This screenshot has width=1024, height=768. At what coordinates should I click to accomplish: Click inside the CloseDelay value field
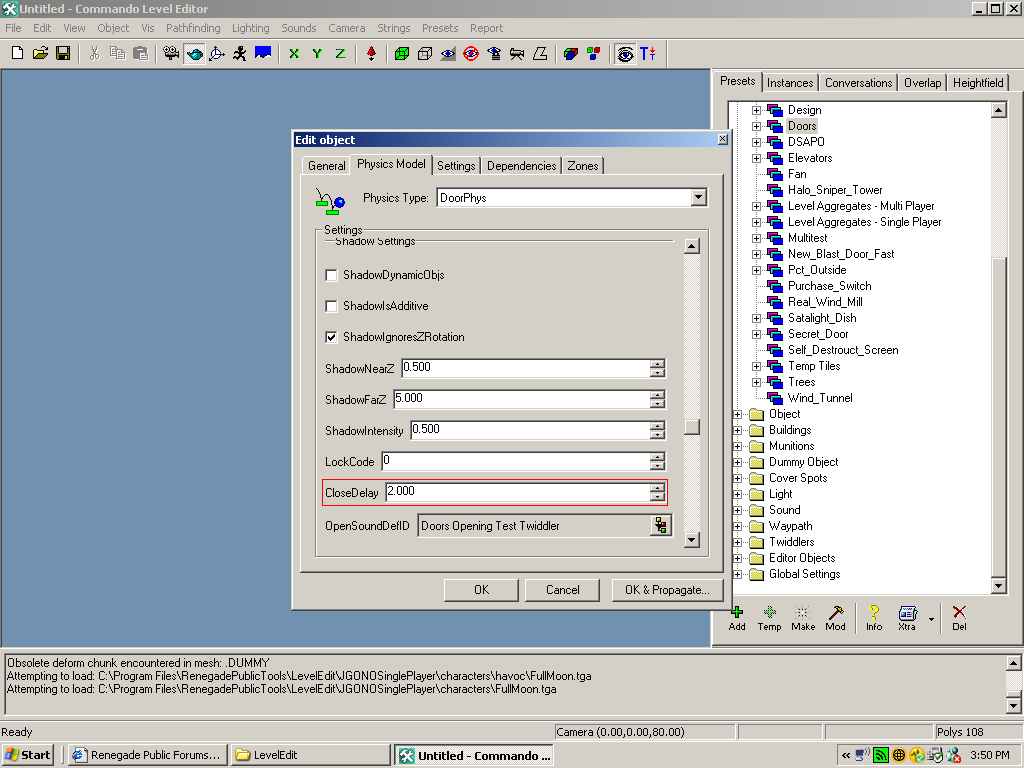pos(515,492)
